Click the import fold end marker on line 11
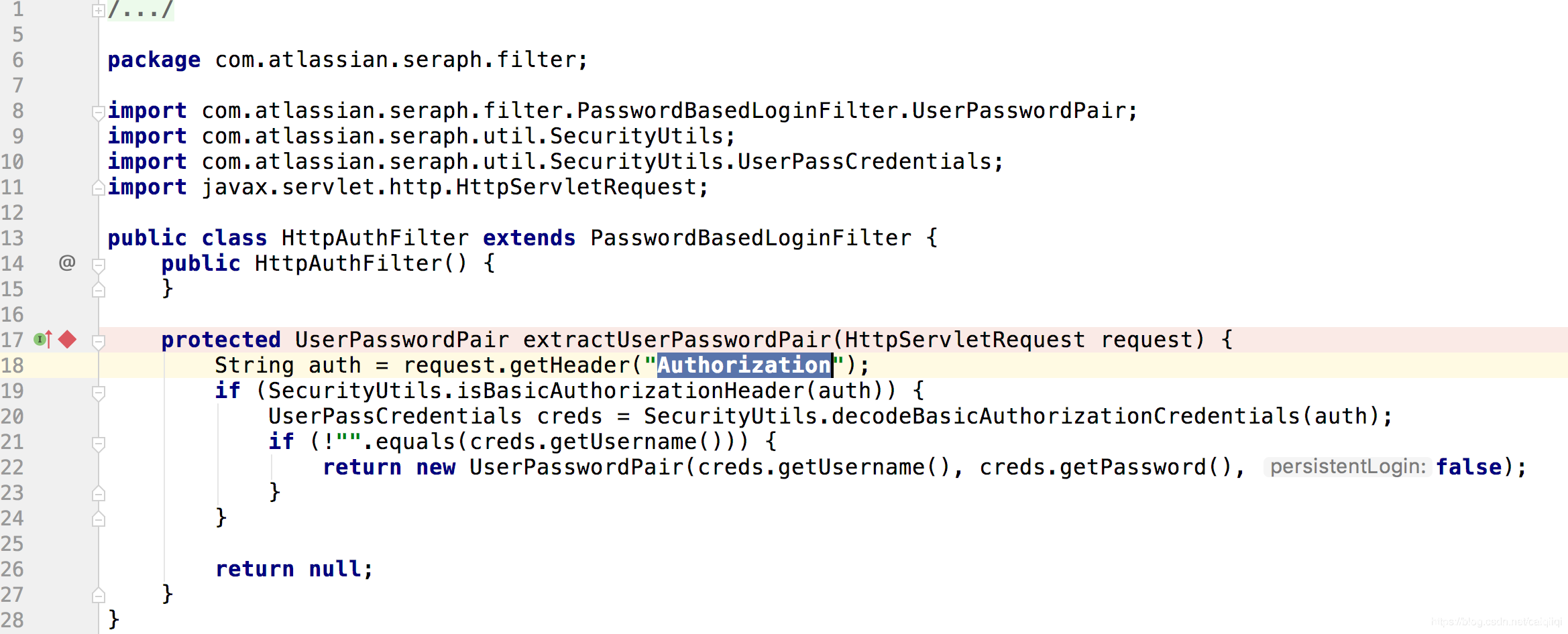 (x=99, y=188)
